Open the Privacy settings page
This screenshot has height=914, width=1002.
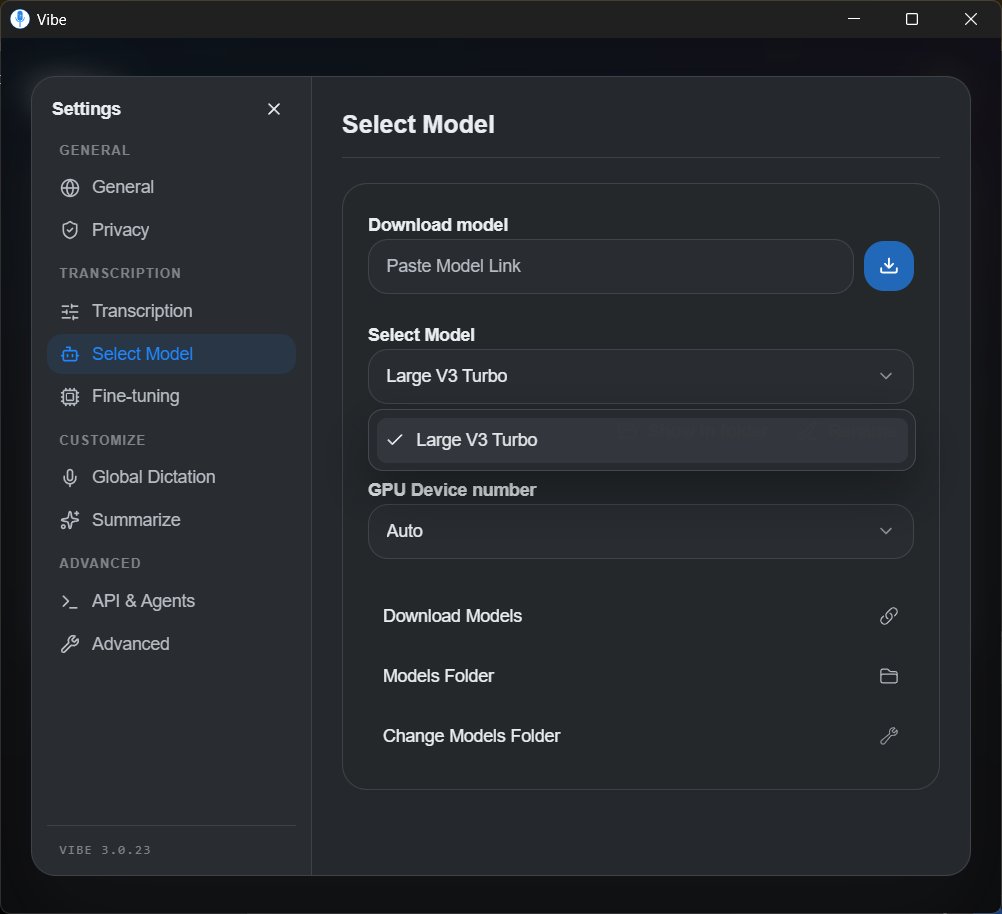pos(171,230)
